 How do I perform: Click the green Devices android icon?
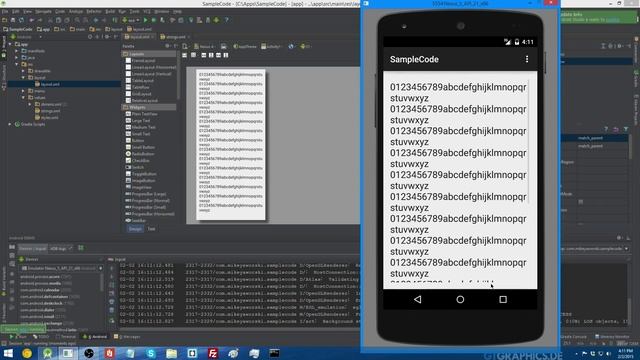(x=21, y=259)
